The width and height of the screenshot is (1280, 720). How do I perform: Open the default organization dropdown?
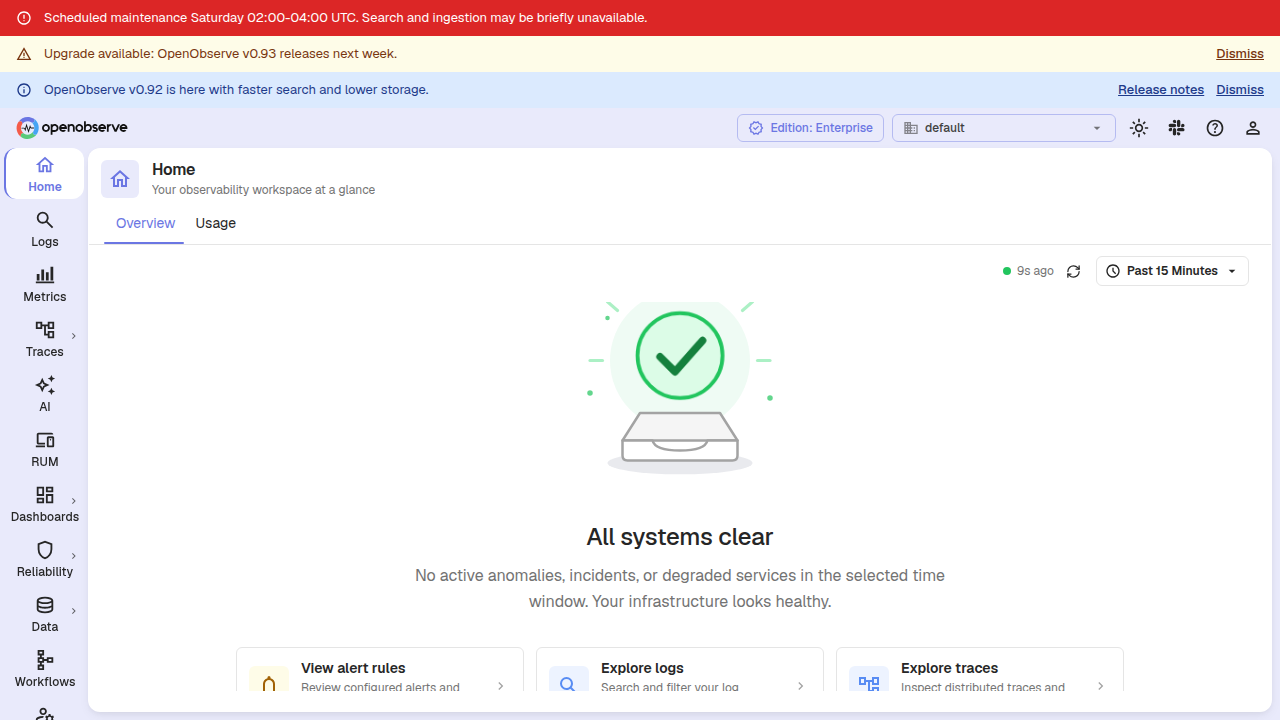(1004, 128)
